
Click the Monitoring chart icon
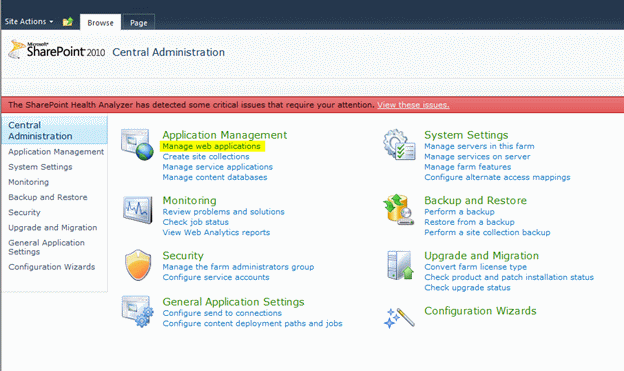[137, 209]
